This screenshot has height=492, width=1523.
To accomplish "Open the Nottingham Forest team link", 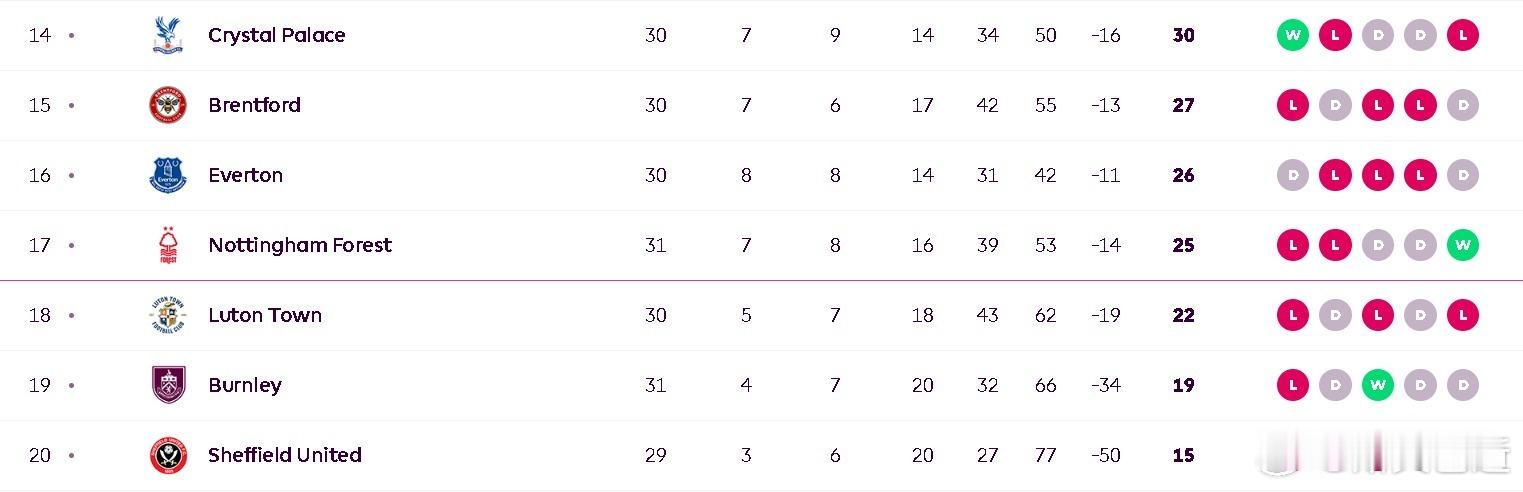I will pyautogui.click(x=300, y=245).
